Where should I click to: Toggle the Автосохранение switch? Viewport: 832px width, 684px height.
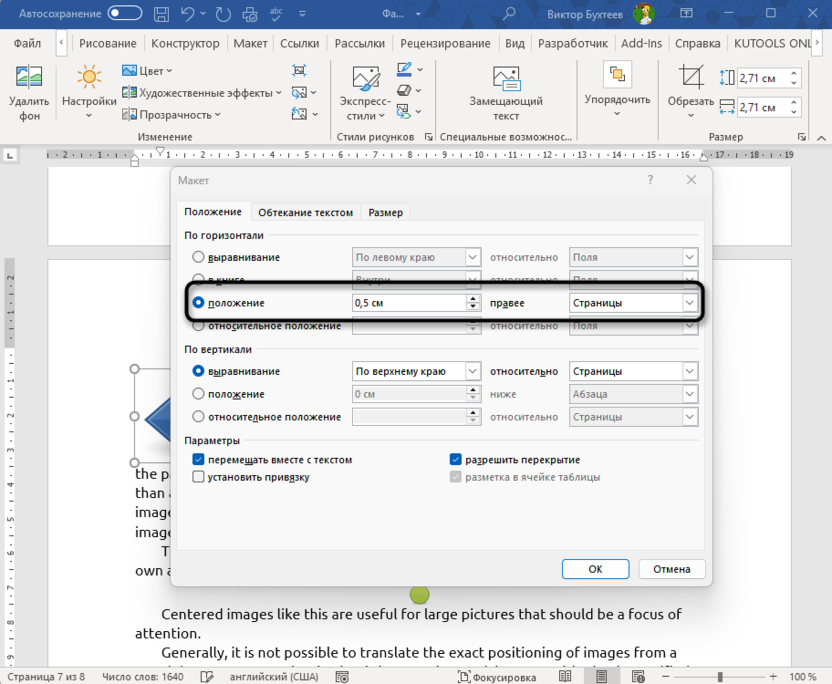click(125, 14)
